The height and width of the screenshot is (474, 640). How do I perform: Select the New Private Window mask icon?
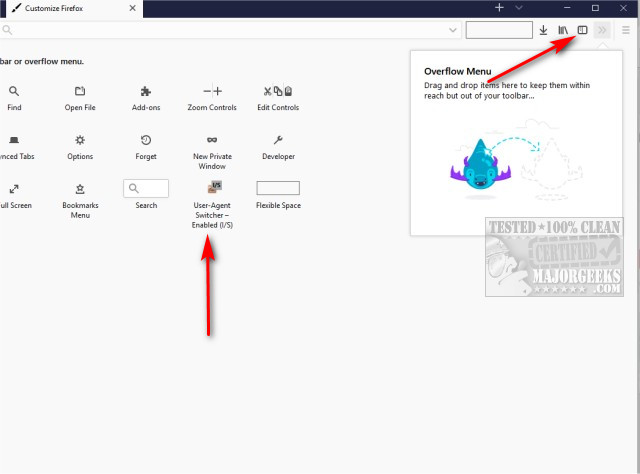pos(212,140)
